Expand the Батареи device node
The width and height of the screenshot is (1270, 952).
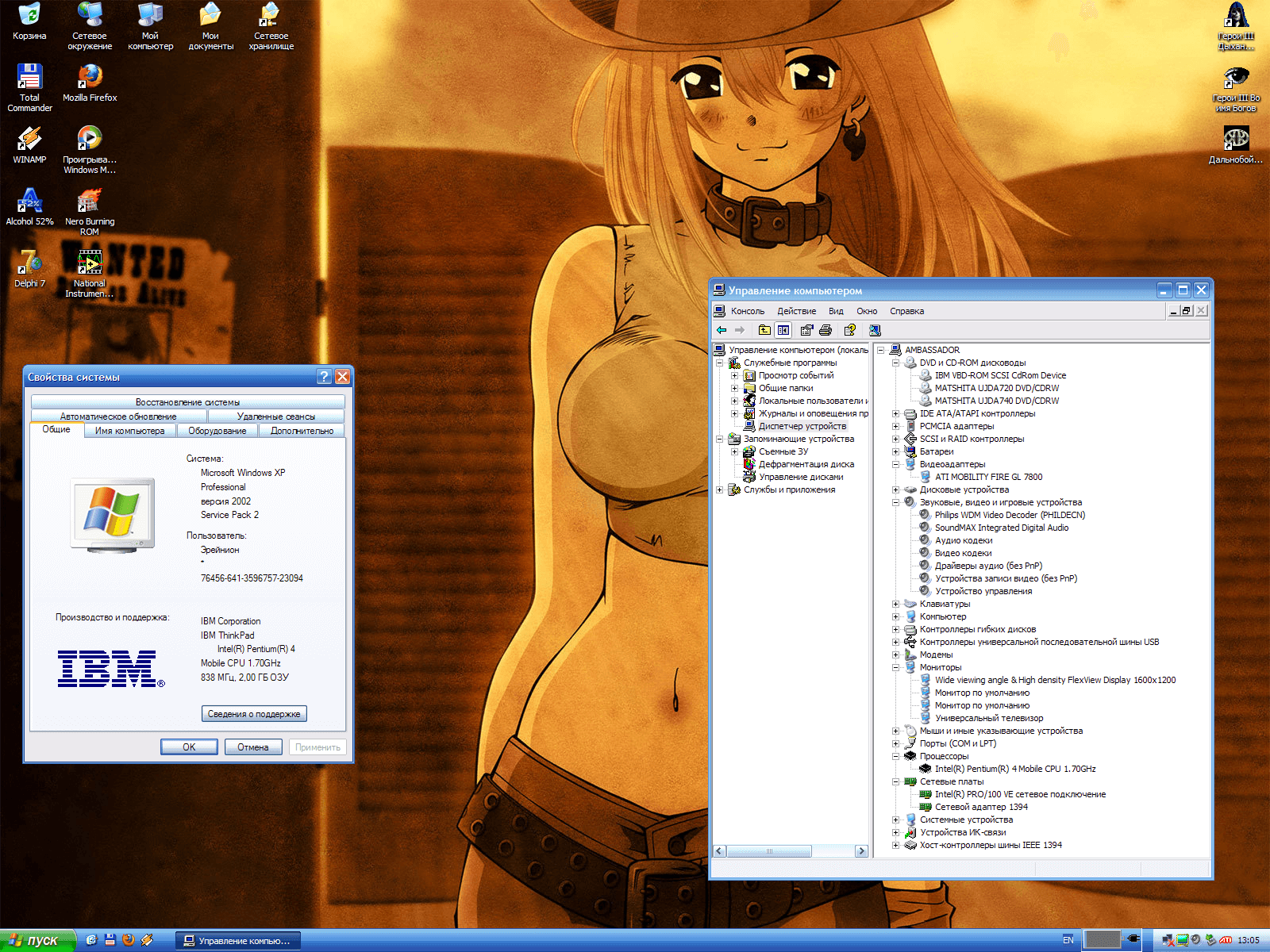pos(895,451)
